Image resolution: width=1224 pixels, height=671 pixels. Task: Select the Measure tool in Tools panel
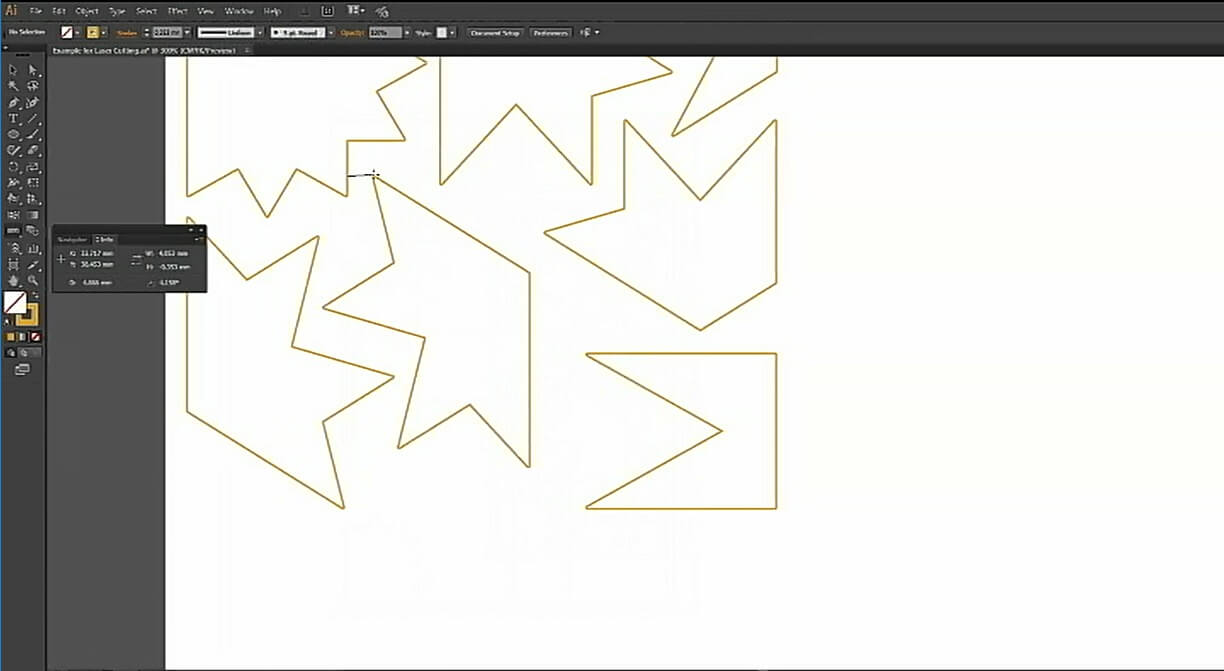14,230
